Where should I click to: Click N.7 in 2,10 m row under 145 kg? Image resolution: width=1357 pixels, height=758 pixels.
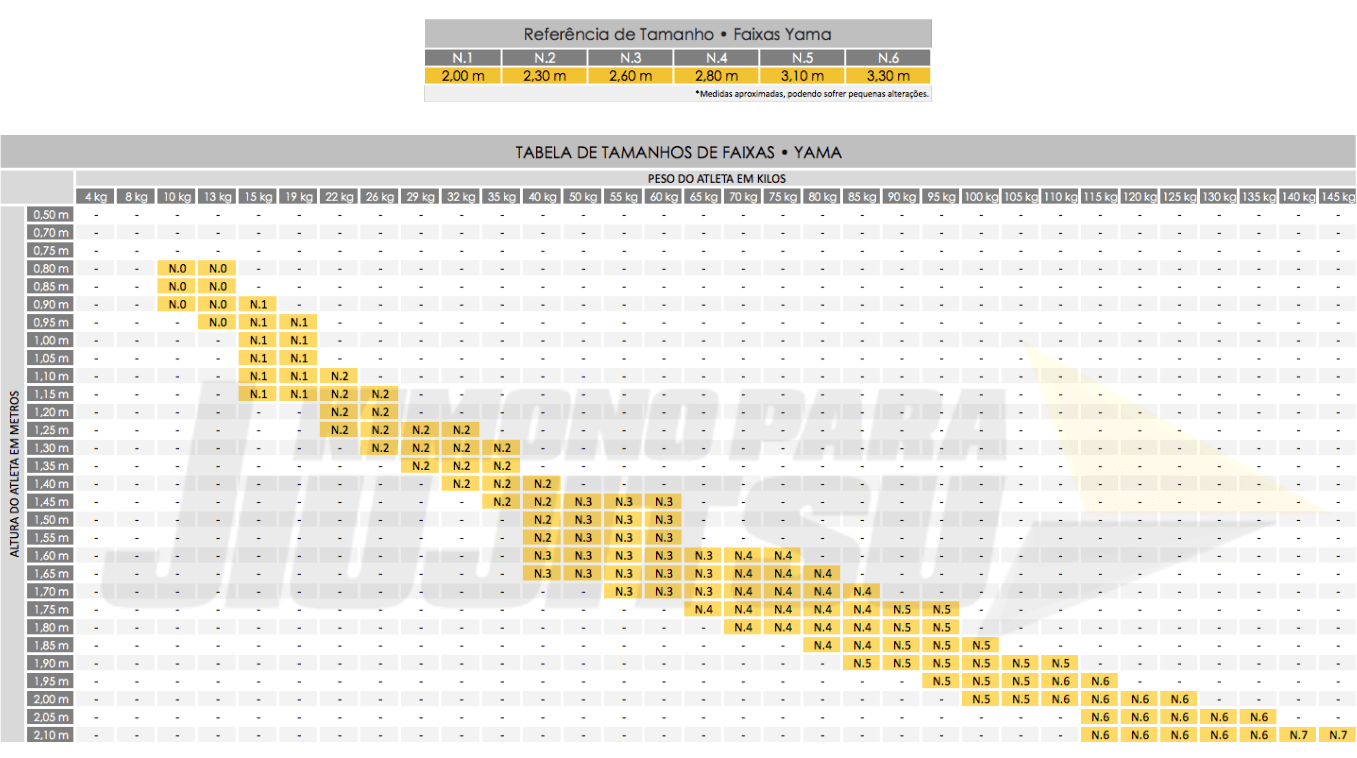tap(1338, 736)
